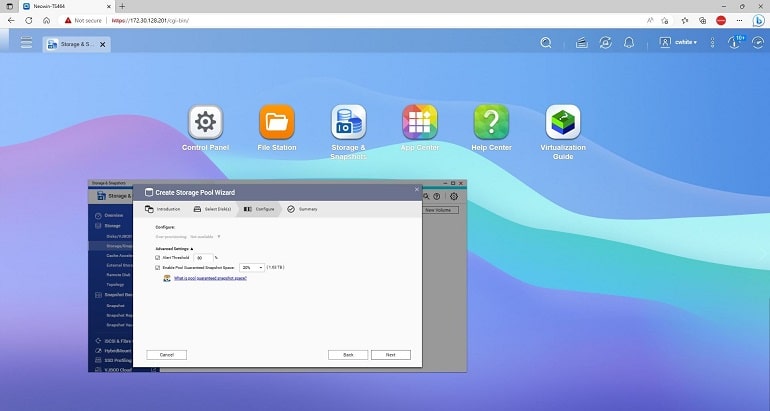
Task: Open the snapshot space percentage dropdown
Action: coord(251,268)
